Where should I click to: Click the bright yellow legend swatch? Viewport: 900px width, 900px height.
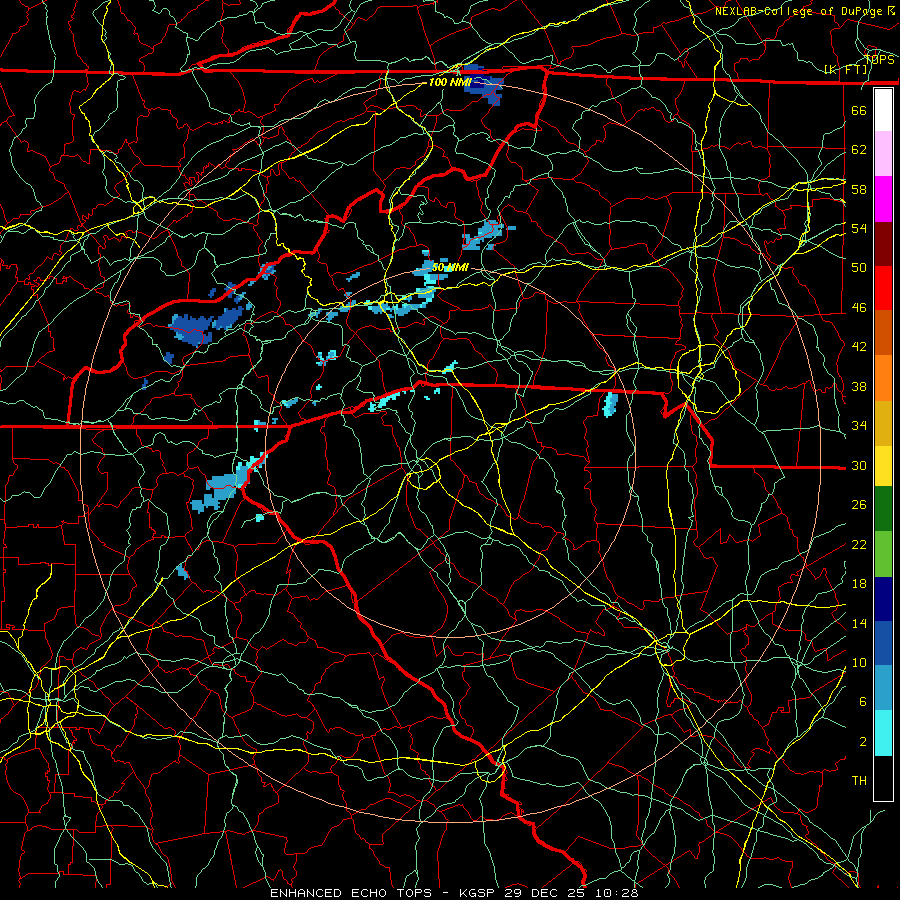(883, 466)
